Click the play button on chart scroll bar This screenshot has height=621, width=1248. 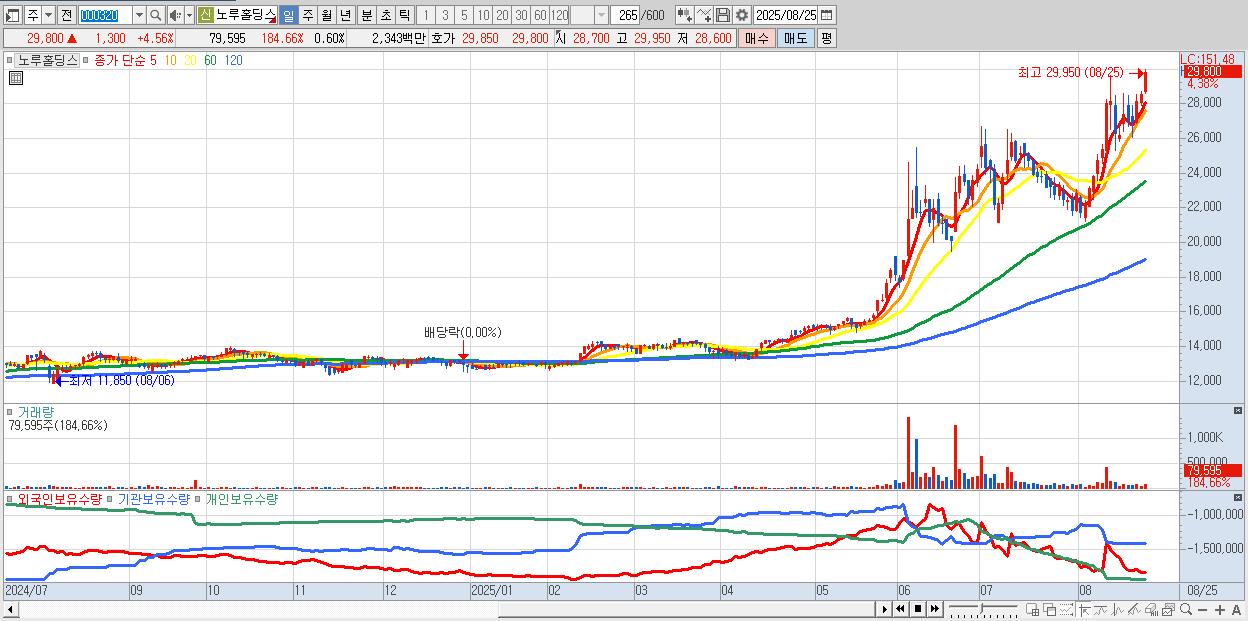click(884, 609)
